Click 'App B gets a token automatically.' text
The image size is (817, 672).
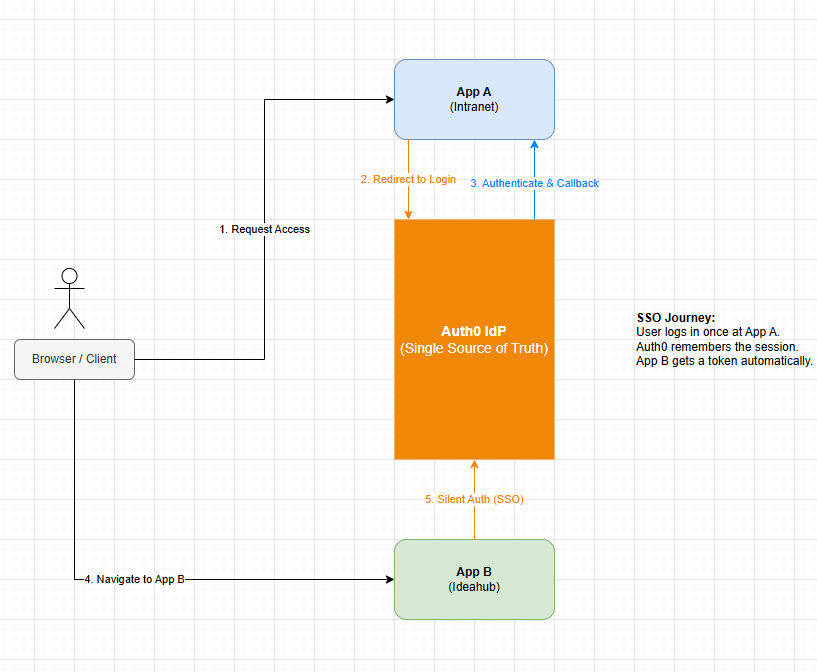724,361
